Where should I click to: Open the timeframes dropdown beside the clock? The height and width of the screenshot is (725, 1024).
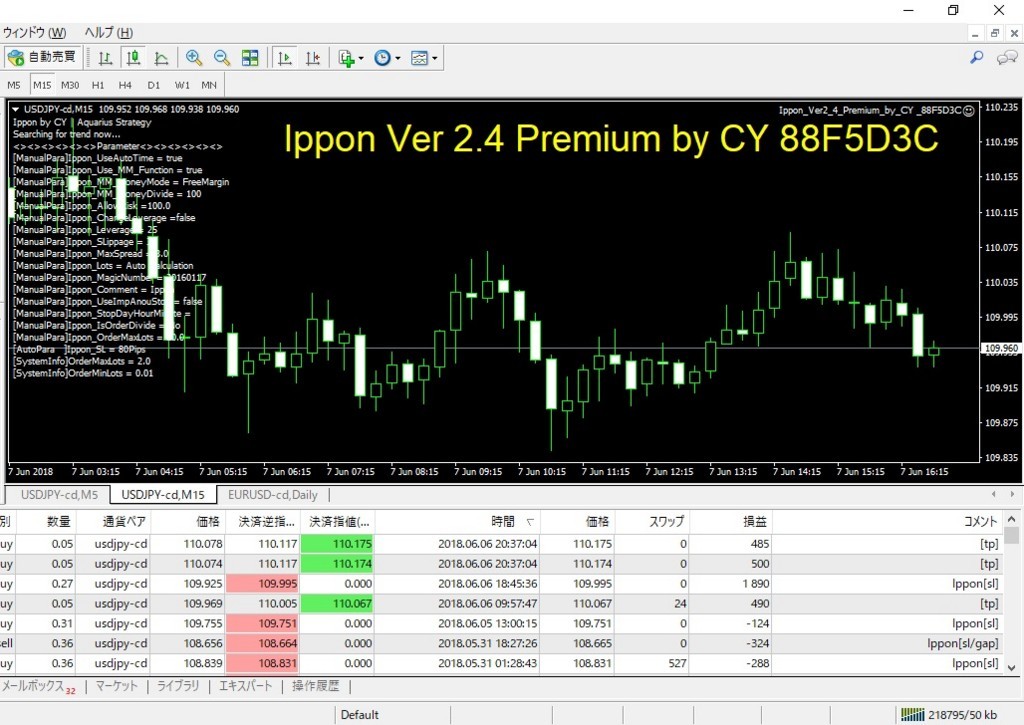click(399, 58)
